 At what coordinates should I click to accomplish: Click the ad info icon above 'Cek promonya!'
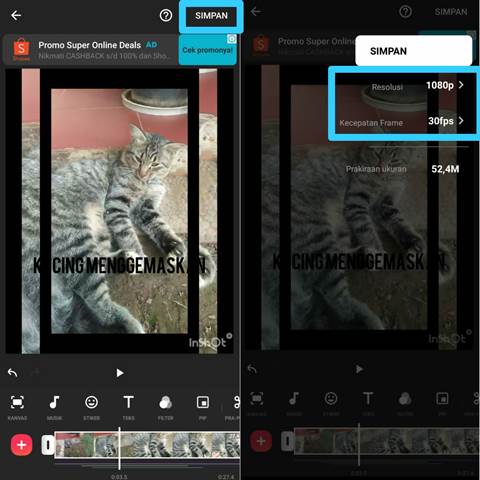pos(232,39)
